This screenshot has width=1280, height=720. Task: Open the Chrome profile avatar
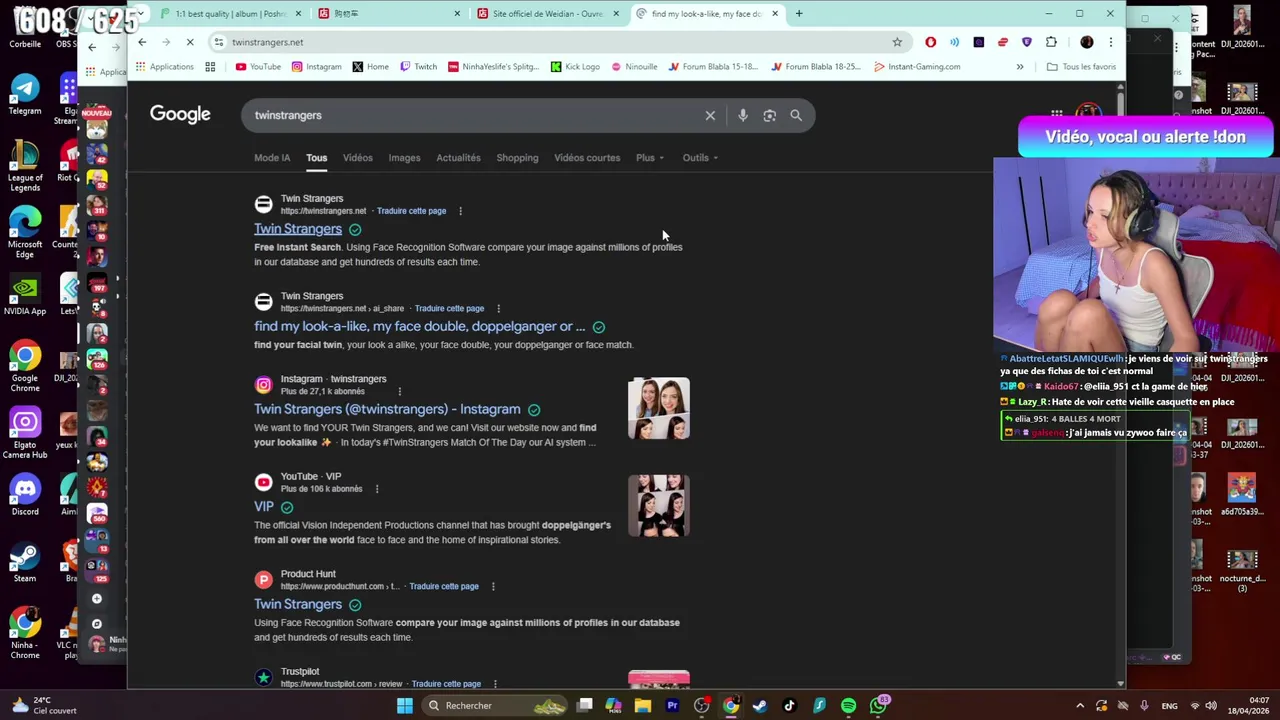1087,42
